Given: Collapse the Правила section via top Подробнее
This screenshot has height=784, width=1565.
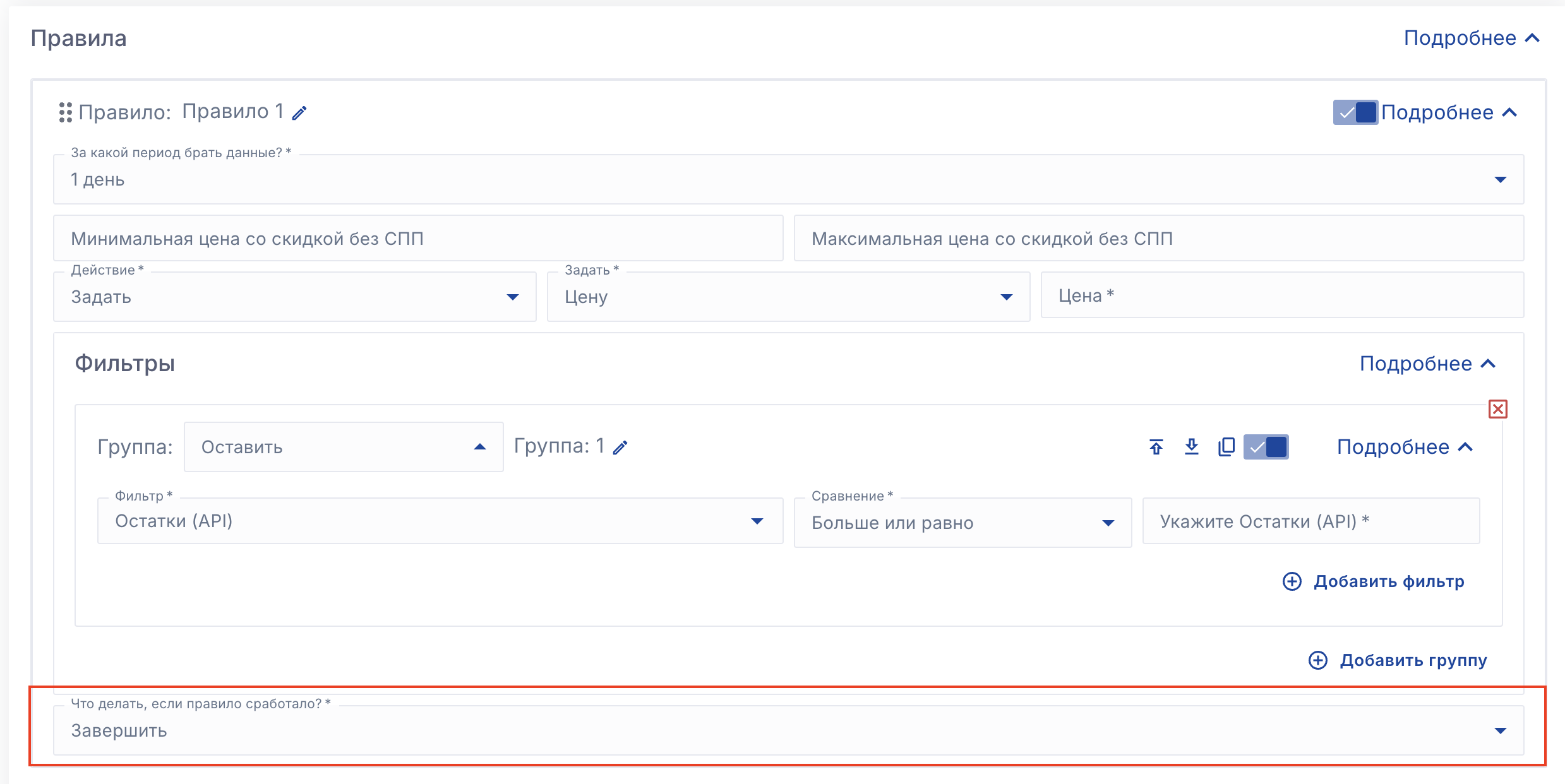Looking at the screenshot, I should pyautogui.click(x=1471, y=38).
